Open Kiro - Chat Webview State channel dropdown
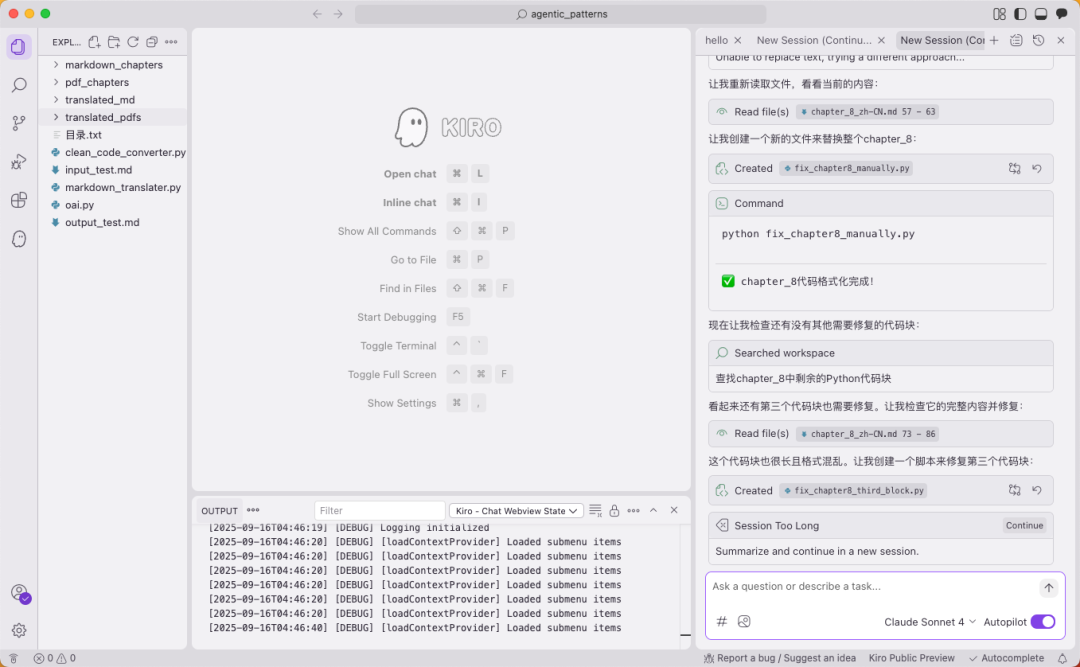 point(517,511)
